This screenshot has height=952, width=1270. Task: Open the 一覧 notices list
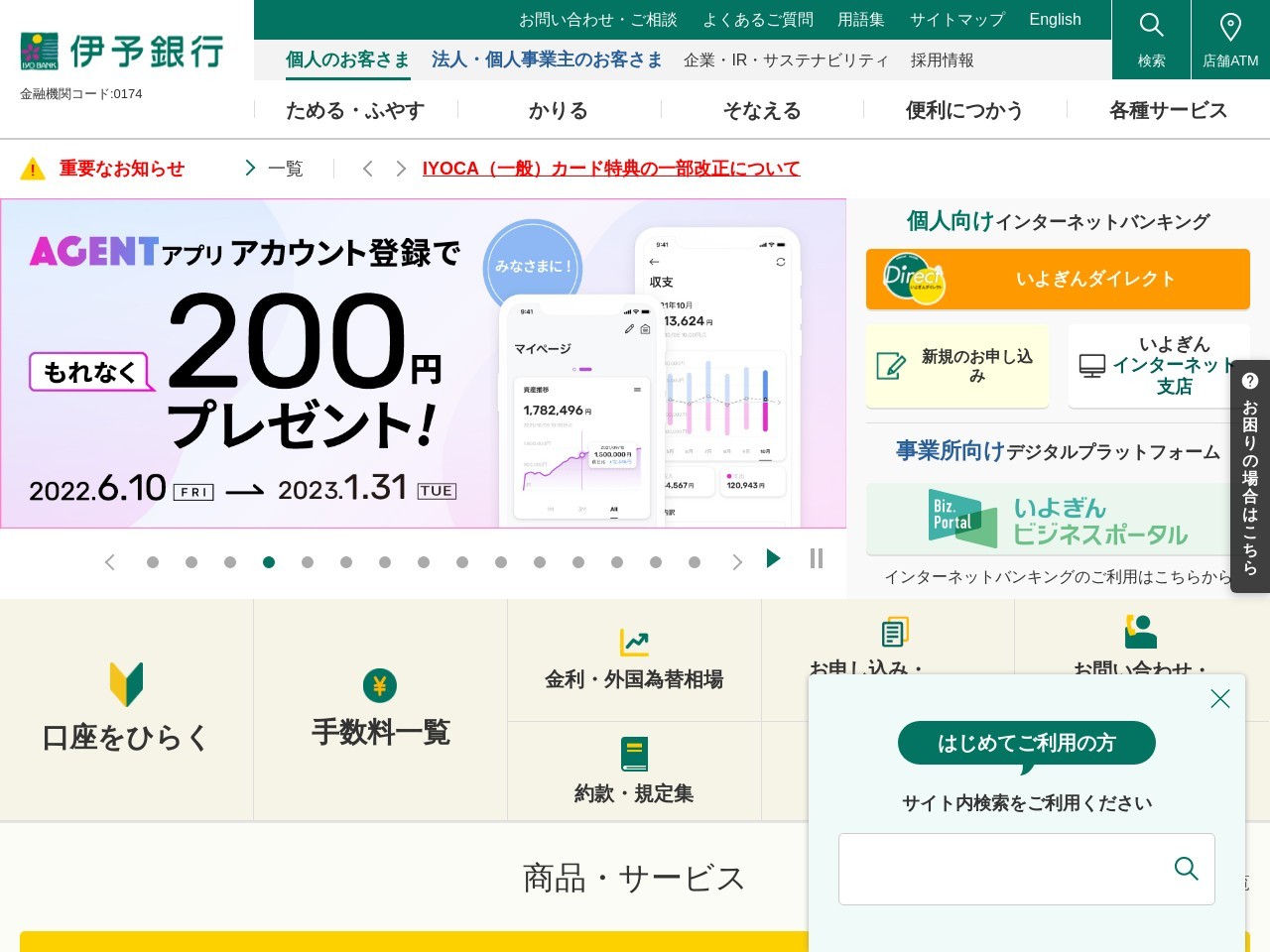click(x=275, y=169)
